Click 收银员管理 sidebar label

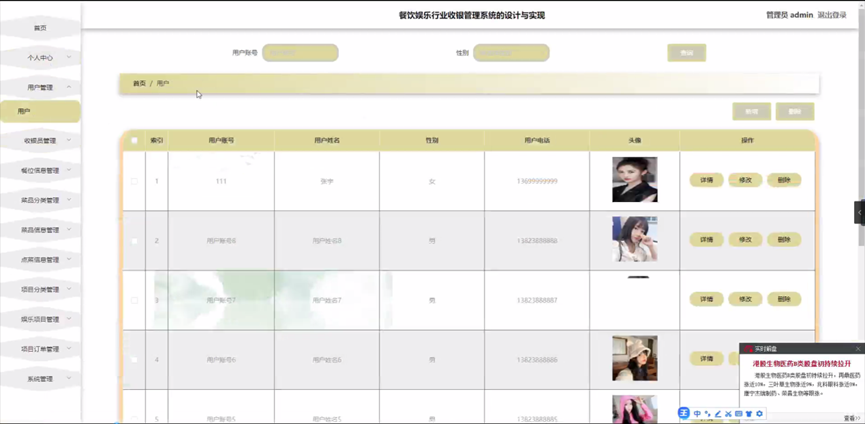click(40, 141)
